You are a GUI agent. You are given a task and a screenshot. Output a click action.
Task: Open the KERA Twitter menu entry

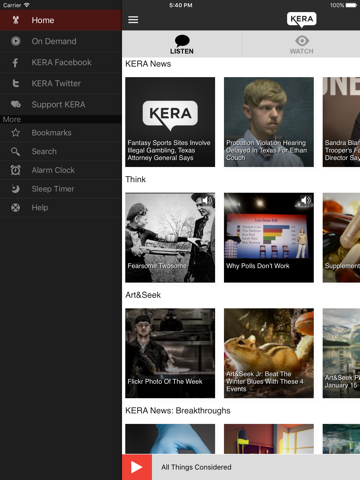point(61,83)
